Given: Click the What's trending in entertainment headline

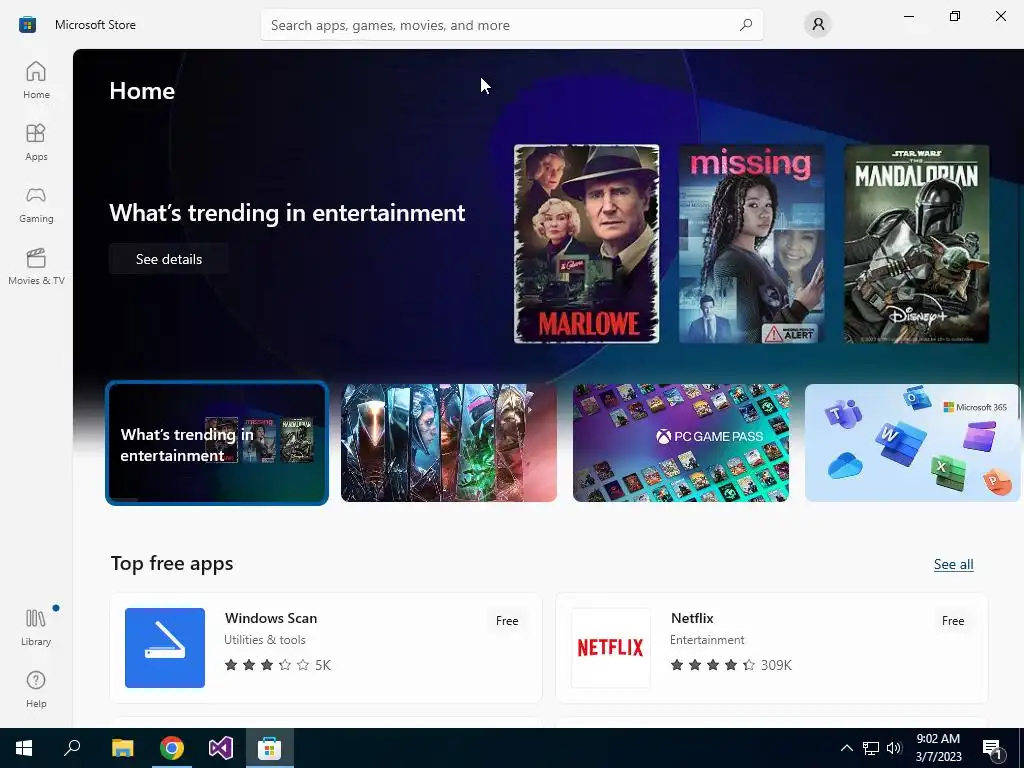Looking at the screenshot, I should pyautogui.click(x=287, y=213).
